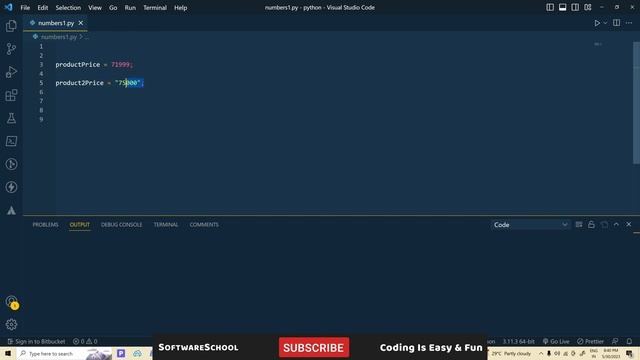Open the Help menu

point(180,7)
